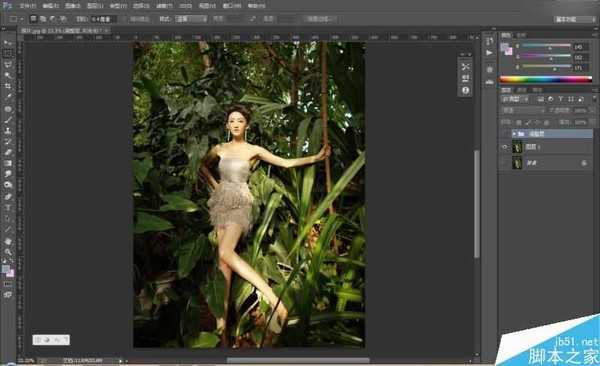The height and width of the screenshot is (366, 600).
Task: Select the Zoom tool
Action: [8, 252]
